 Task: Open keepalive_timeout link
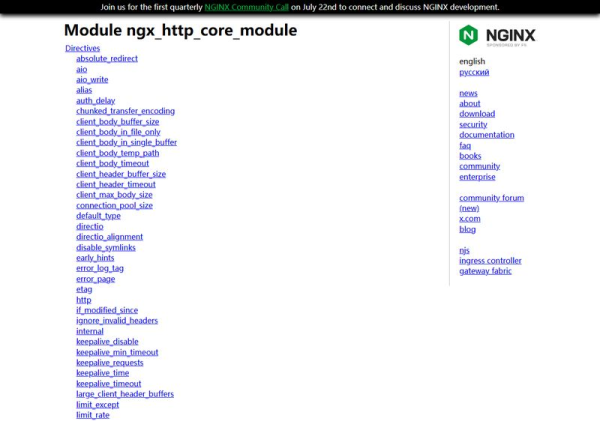(x=109, y=384)
